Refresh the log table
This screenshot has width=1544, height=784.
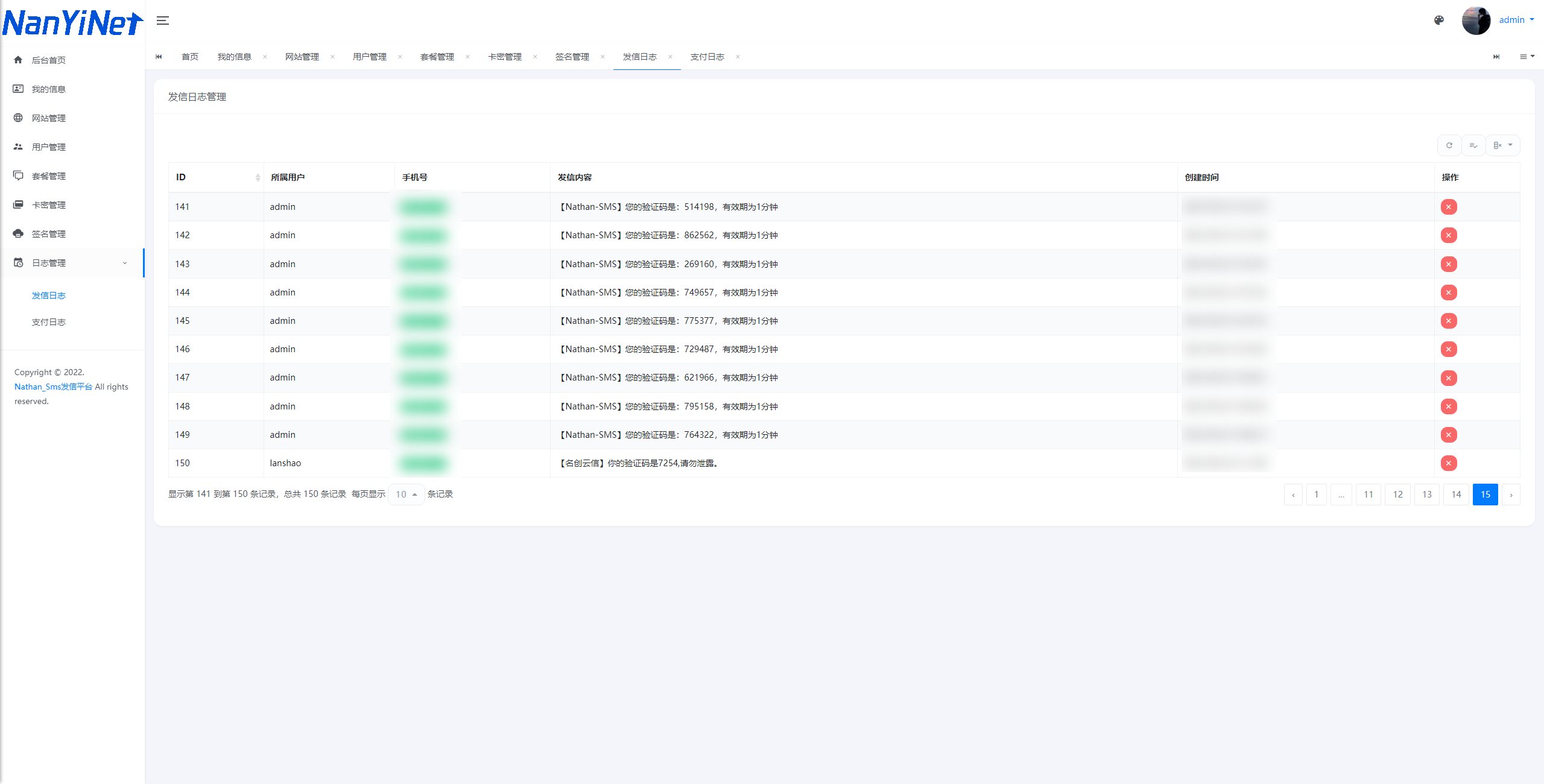pyautogui.click(x=1449, y=145)
